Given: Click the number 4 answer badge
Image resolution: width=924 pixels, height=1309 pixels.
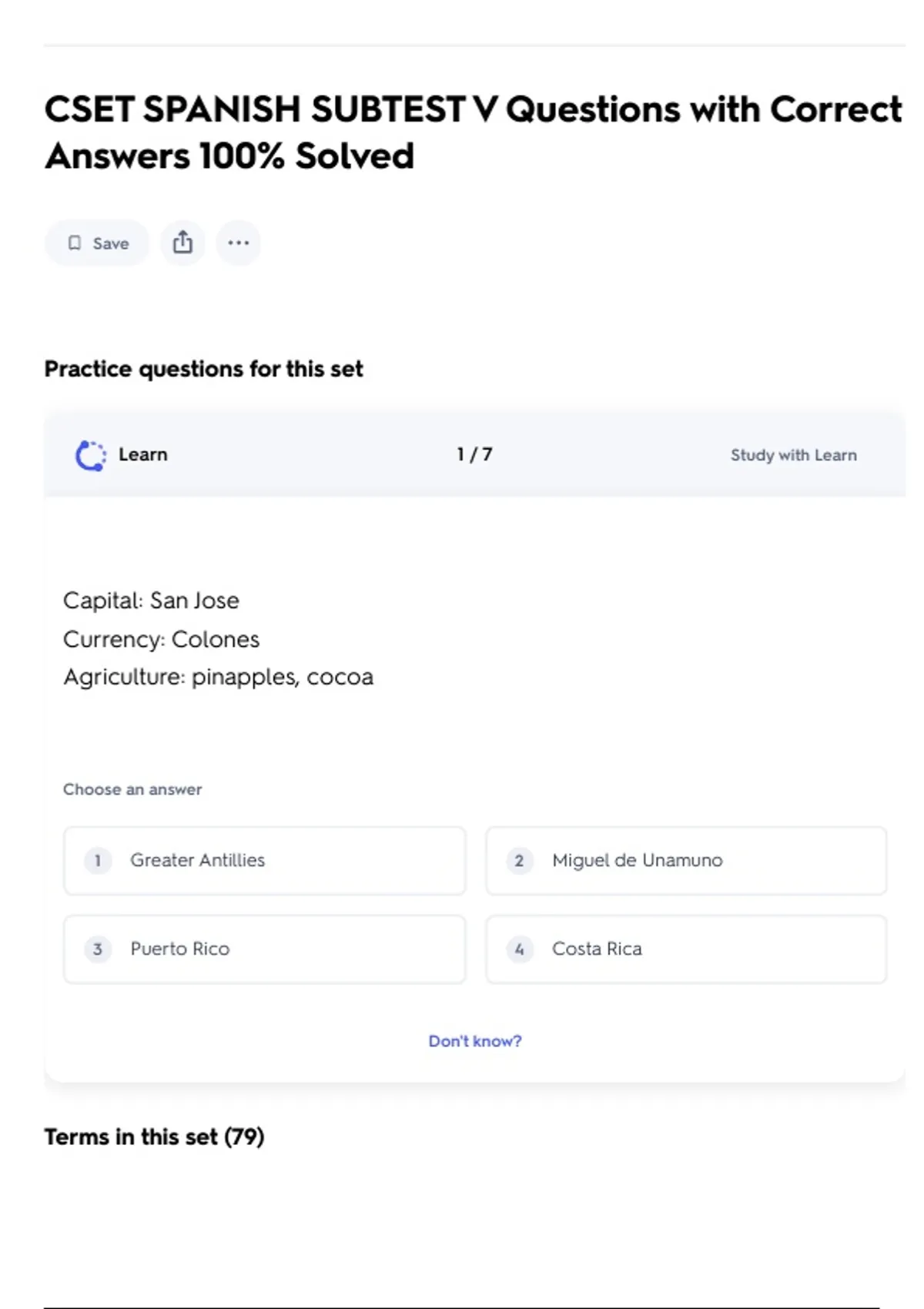Looking at the screenshot, I should coord(519,949).
